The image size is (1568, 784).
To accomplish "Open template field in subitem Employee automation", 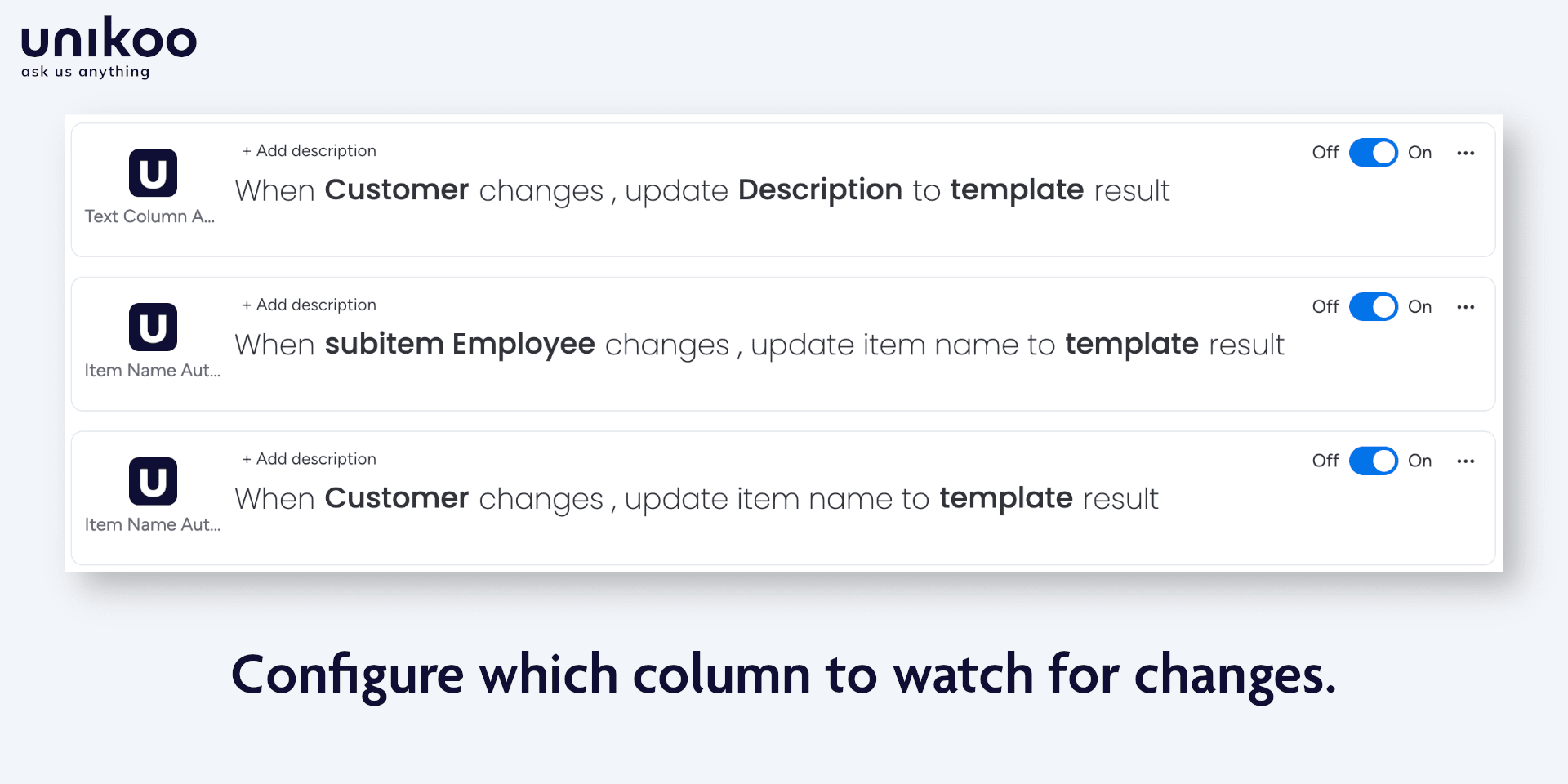I will click(x=1132, y=344).
